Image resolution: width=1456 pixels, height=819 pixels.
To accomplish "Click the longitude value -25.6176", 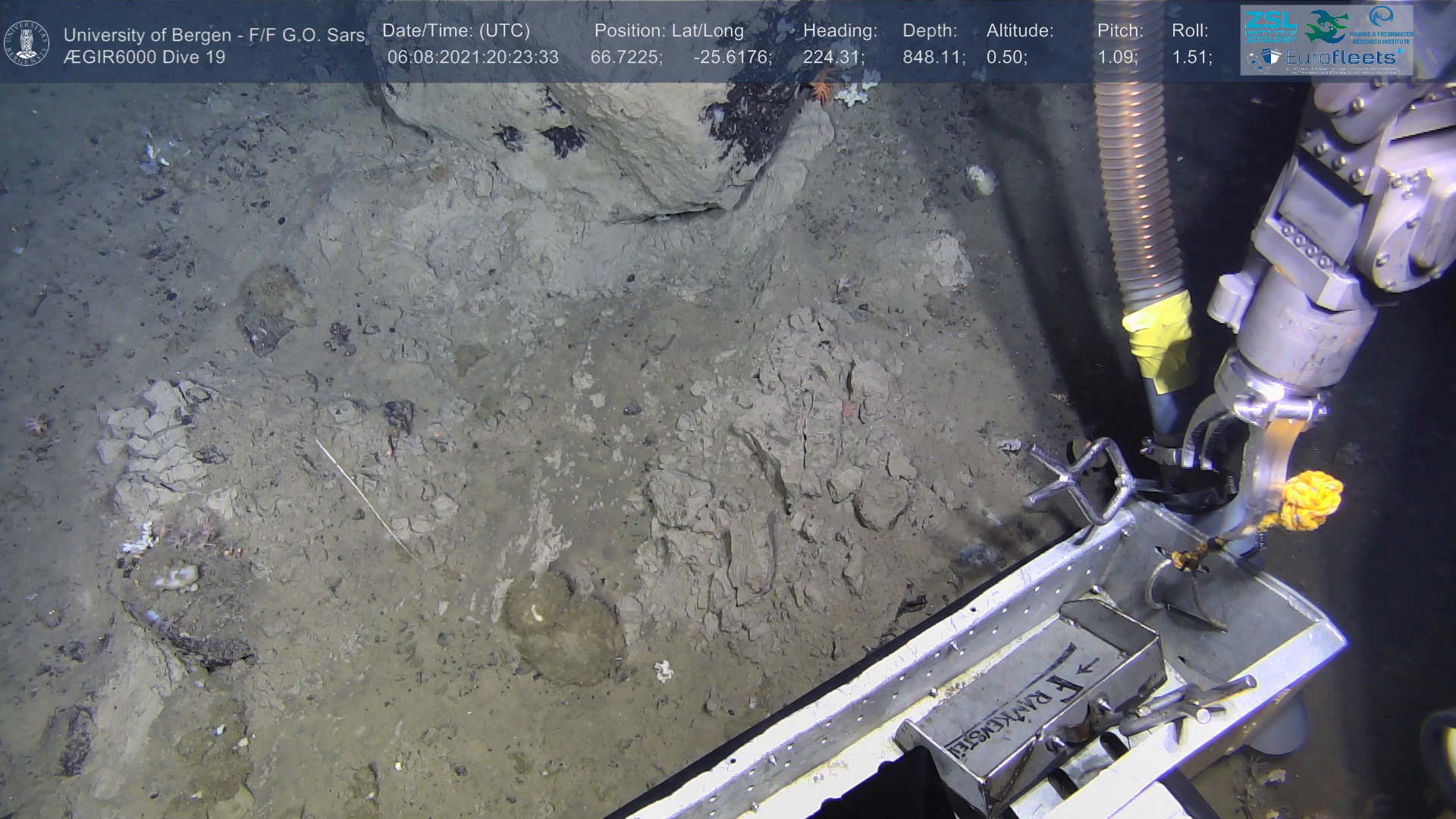I will 732,58.
